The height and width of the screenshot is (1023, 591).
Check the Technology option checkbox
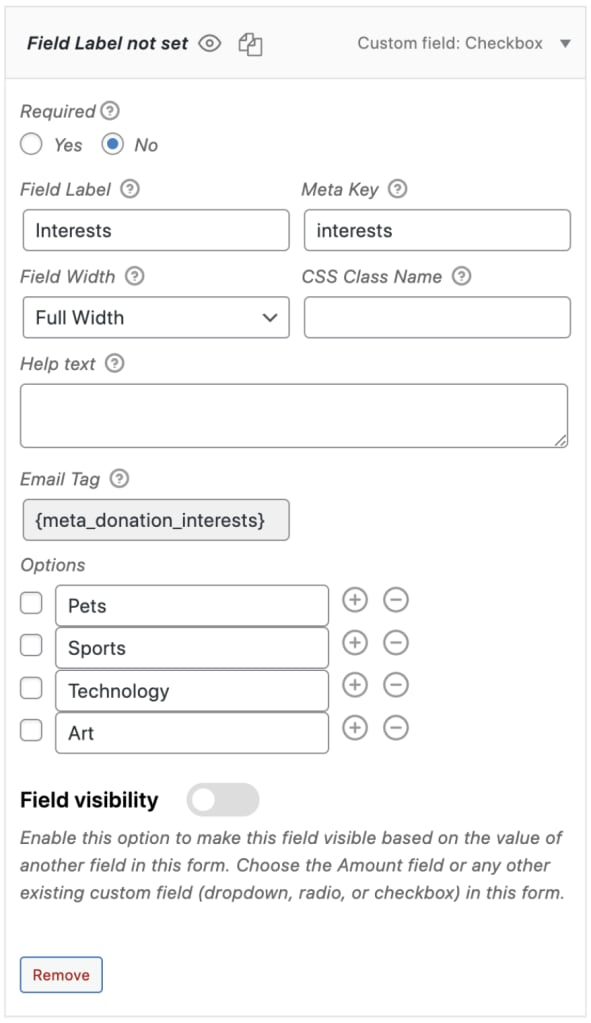[31, 688]
